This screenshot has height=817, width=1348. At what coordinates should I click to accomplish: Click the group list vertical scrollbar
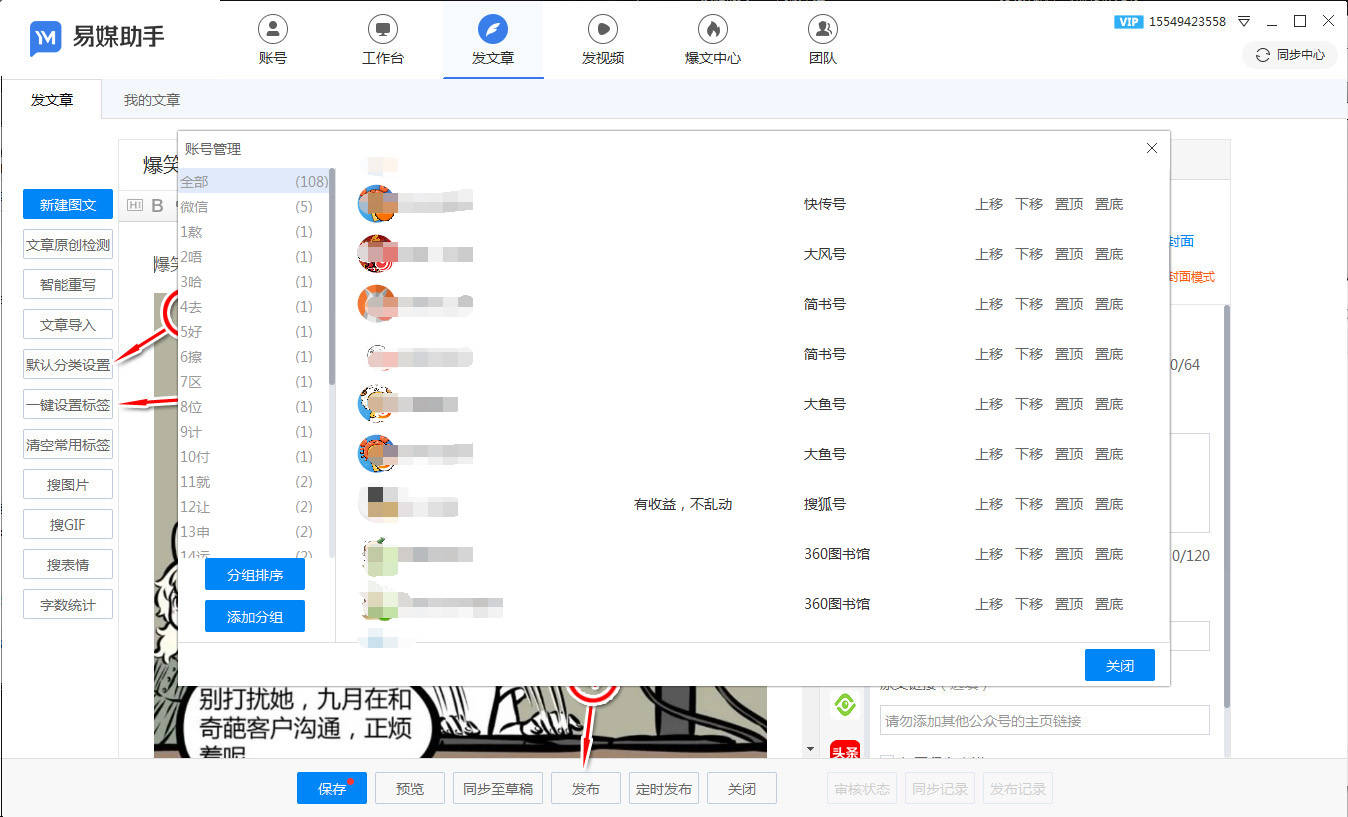coord(332,280)
